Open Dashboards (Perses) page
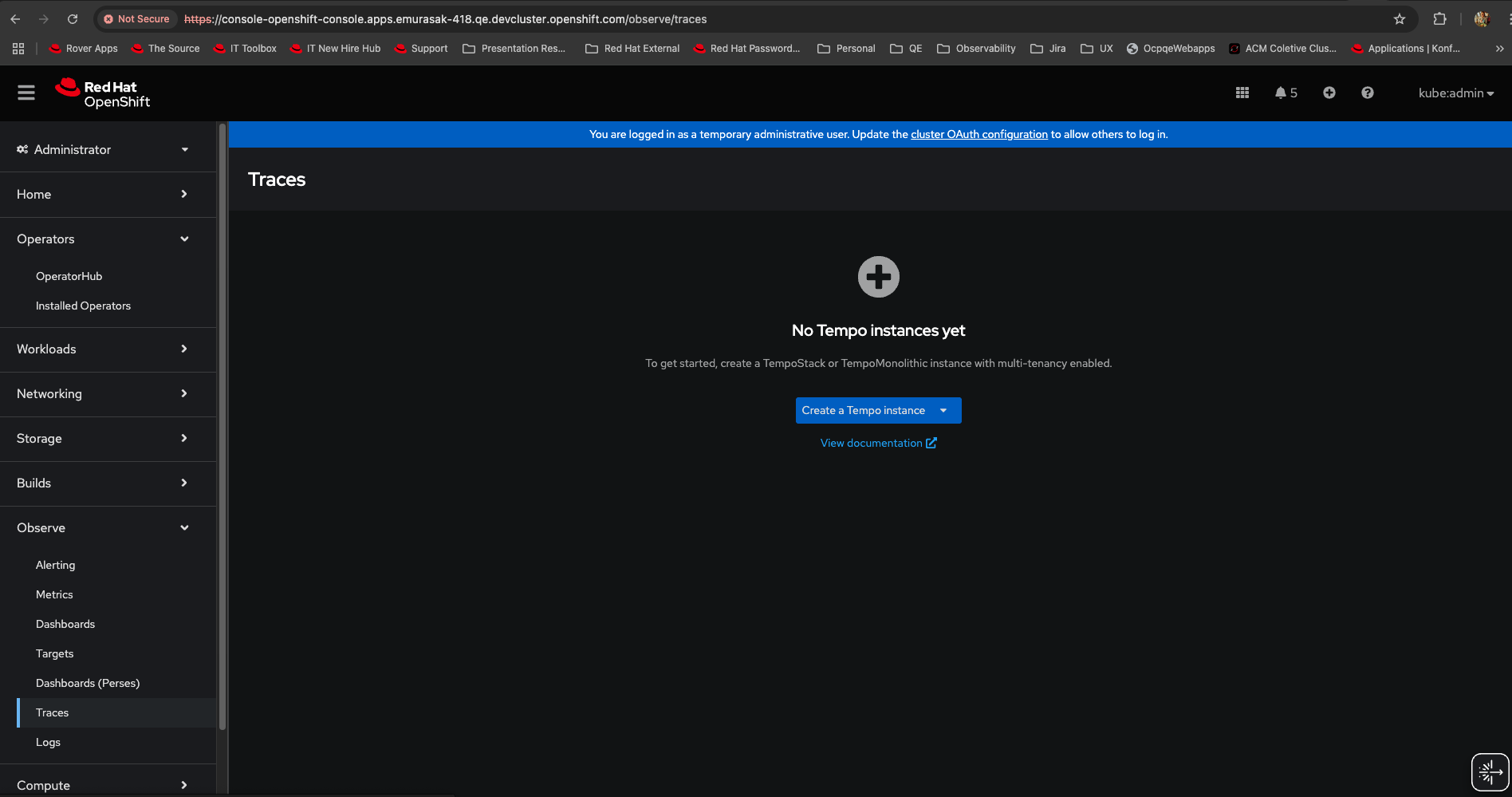Viewport: 1512px width, 797px height. 88,684
